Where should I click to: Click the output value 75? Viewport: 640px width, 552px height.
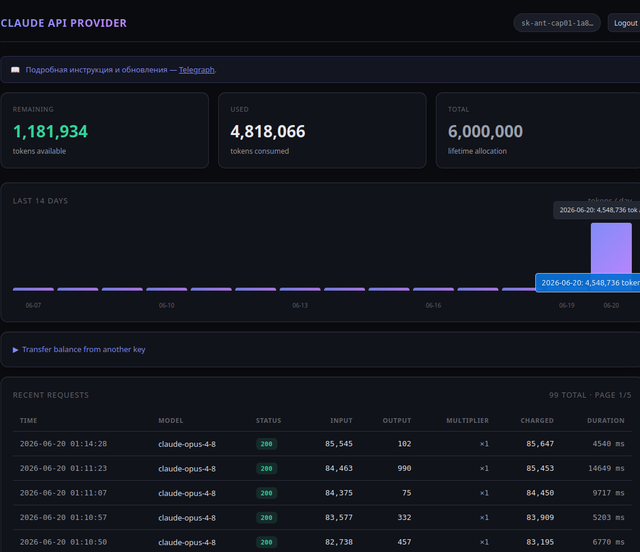pos(407,493)
